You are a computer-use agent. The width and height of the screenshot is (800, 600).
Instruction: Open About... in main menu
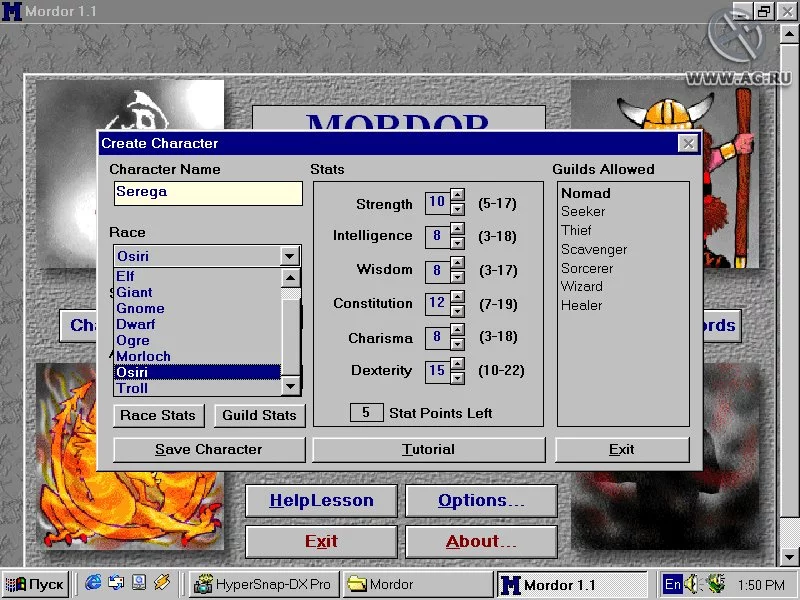coord(481,541)
